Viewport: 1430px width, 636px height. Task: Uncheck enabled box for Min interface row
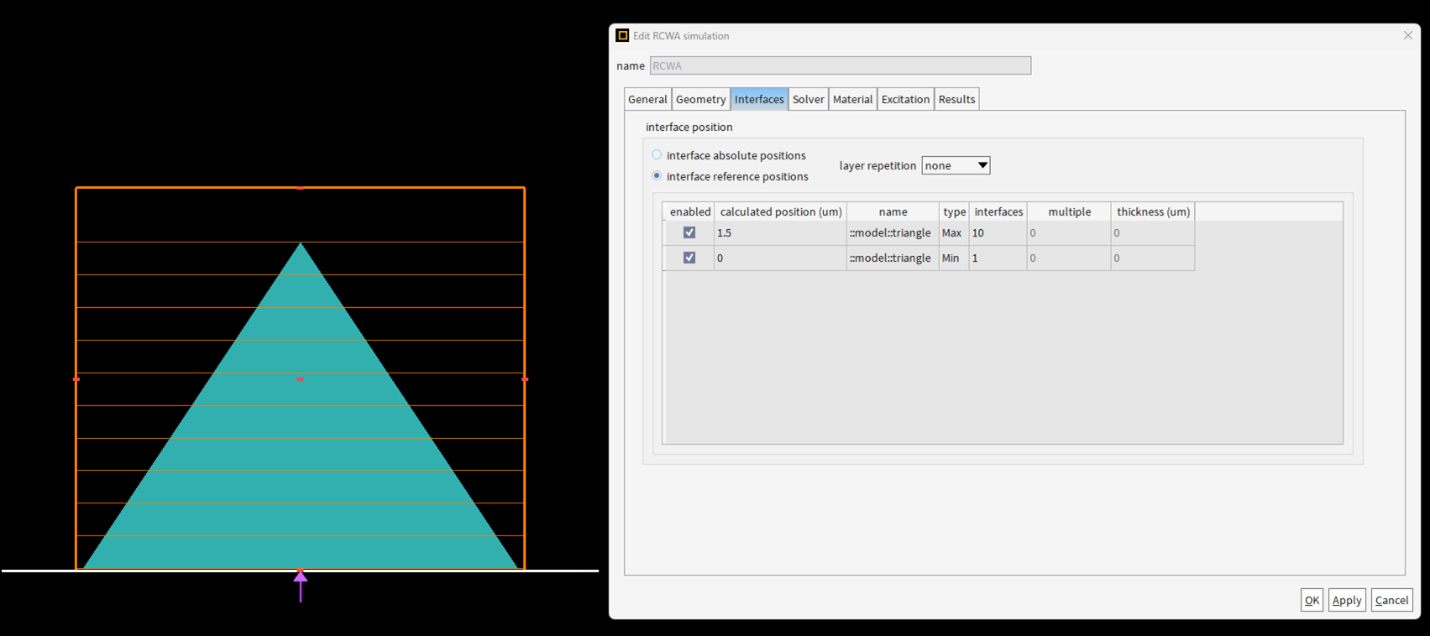click(x=689, y=258)
